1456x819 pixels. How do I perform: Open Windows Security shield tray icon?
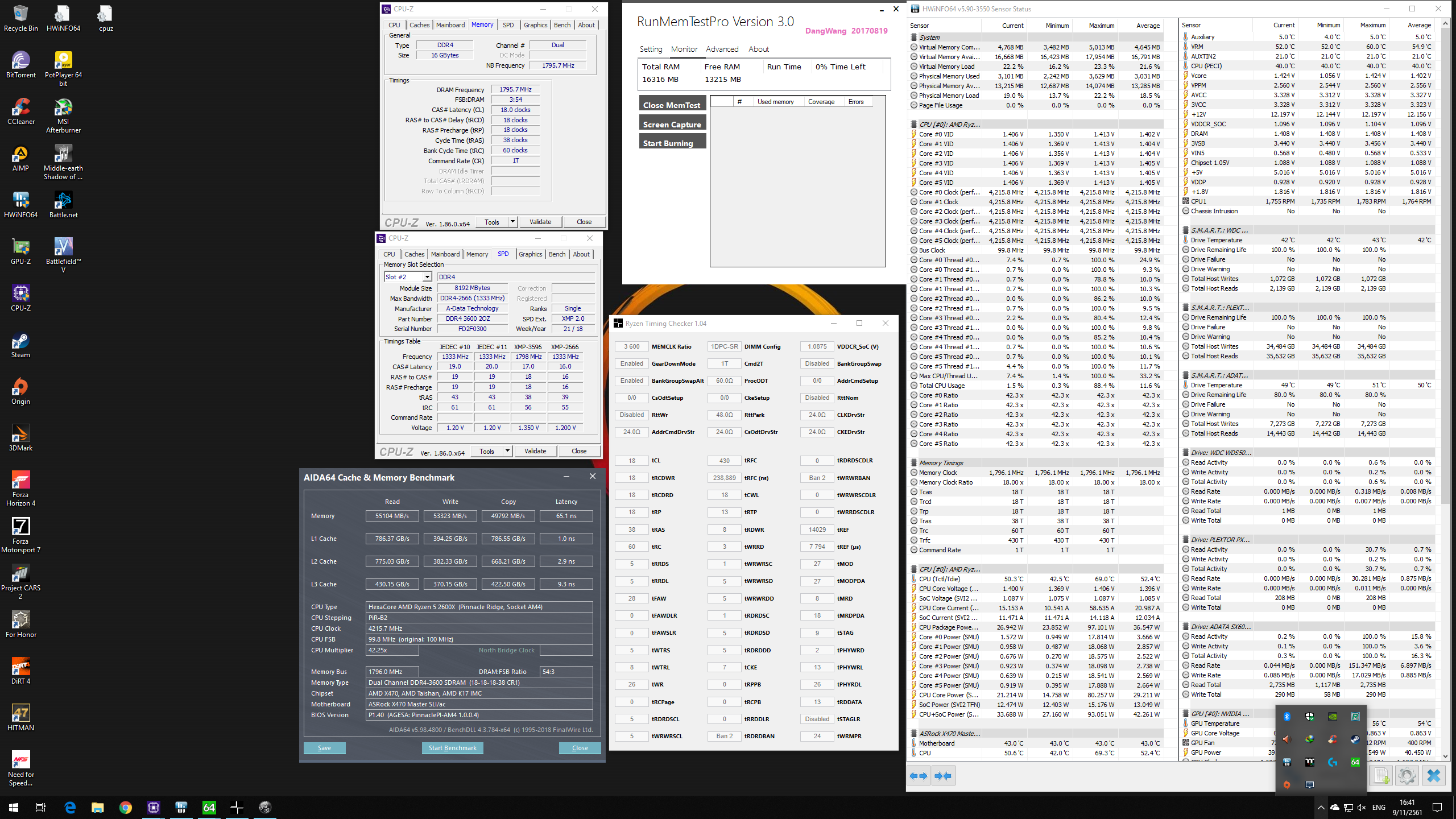click(1310, 717)
